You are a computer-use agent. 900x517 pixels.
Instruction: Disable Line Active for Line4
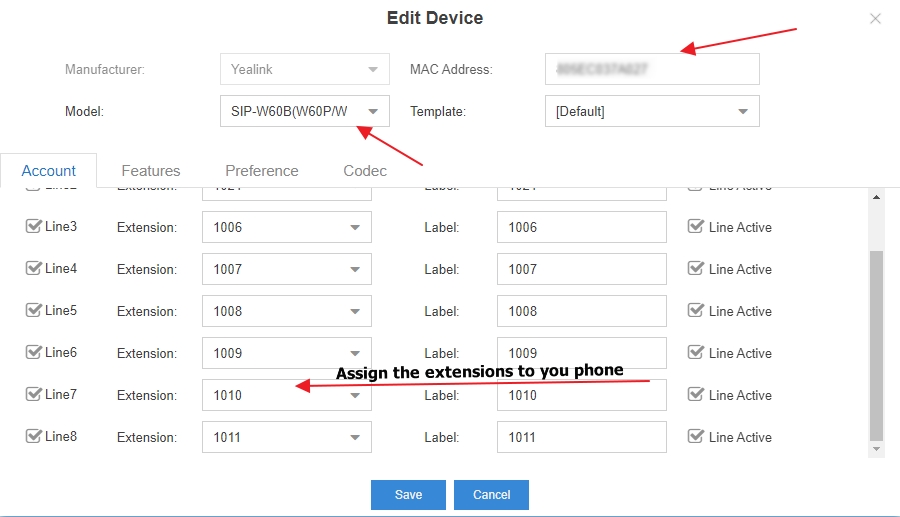coord(696,269)
